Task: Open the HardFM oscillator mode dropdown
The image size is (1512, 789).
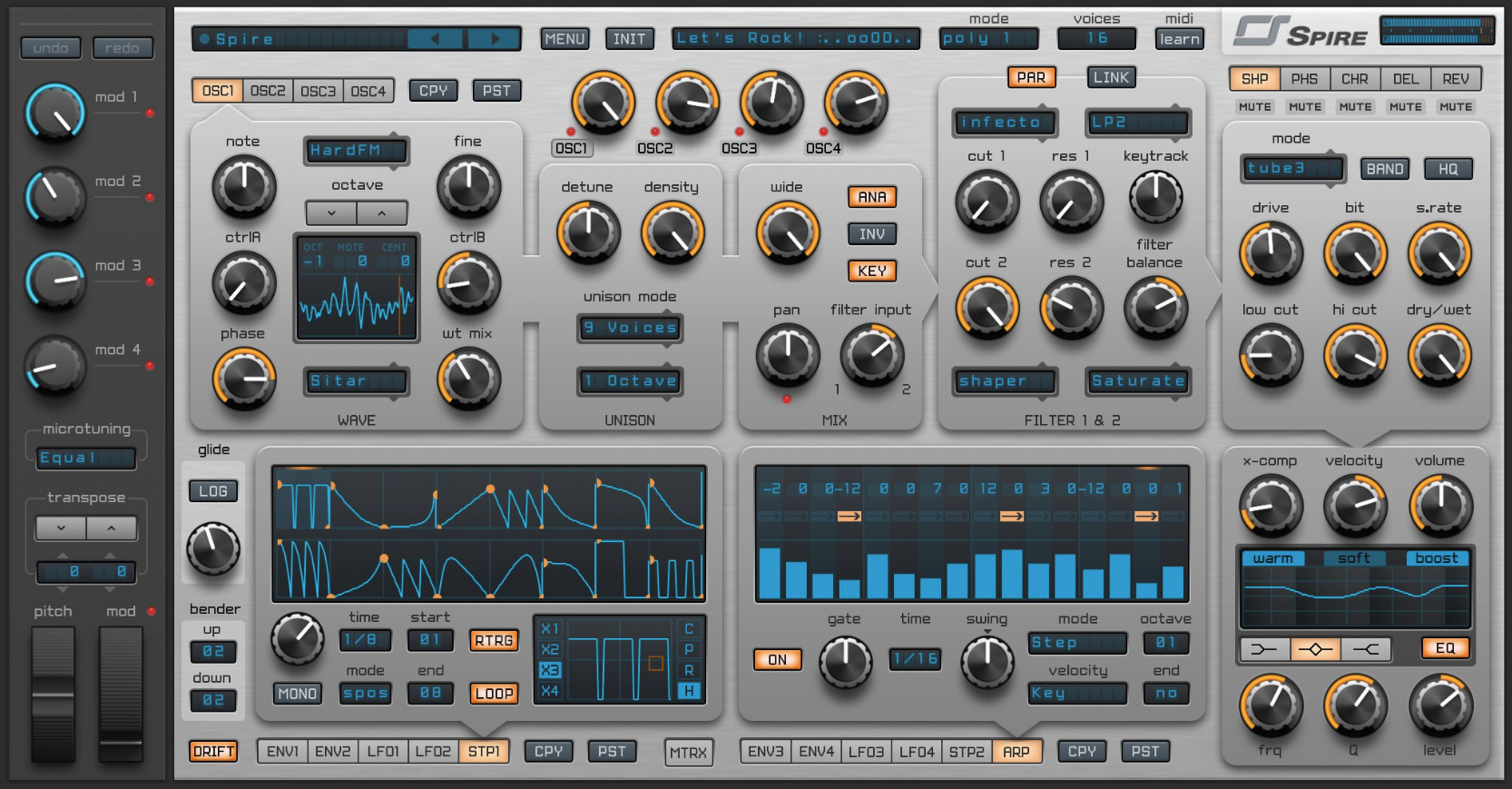Action: tap(356, 151)
